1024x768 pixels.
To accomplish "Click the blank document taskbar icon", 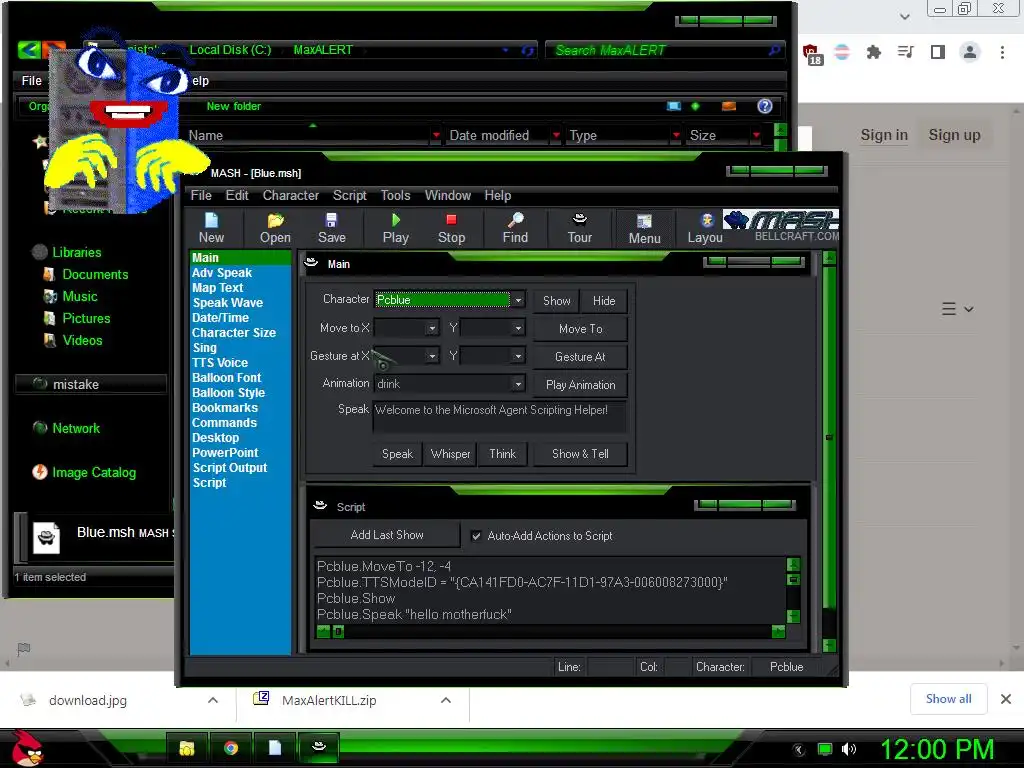I will pyautogui.click(x=274, y=748).
